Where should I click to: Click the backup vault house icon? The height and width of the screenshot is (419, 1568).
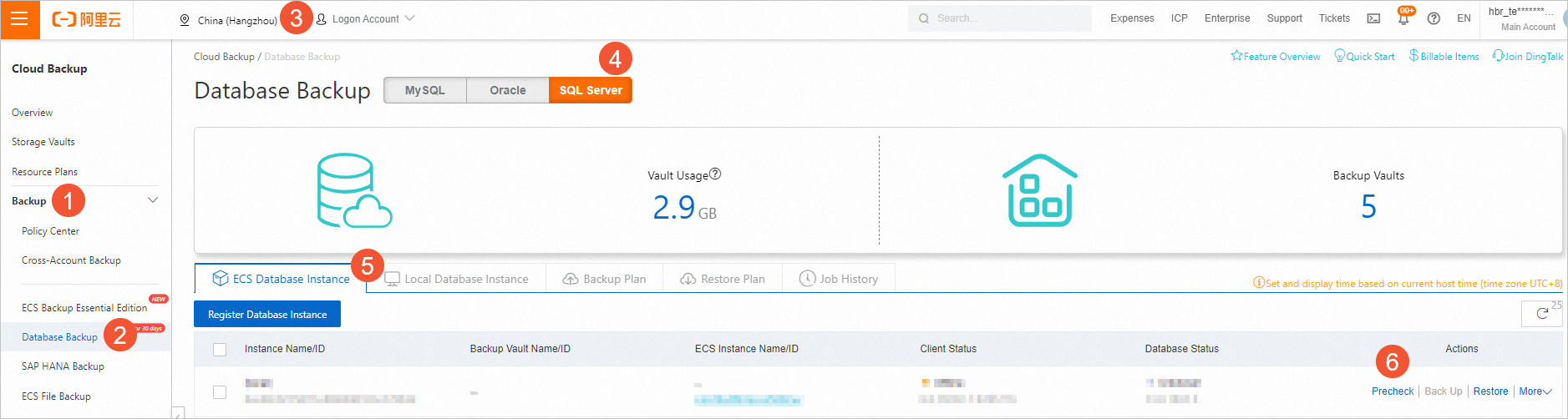tap(1040, 190)
